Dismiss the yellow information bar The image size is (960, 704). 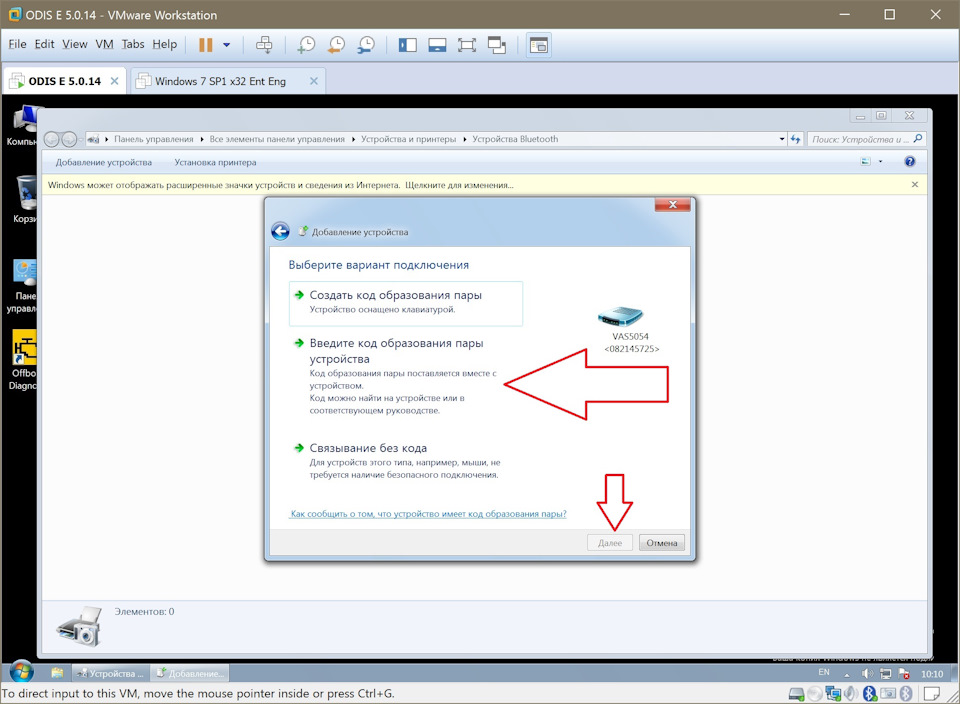pos(915,184)
